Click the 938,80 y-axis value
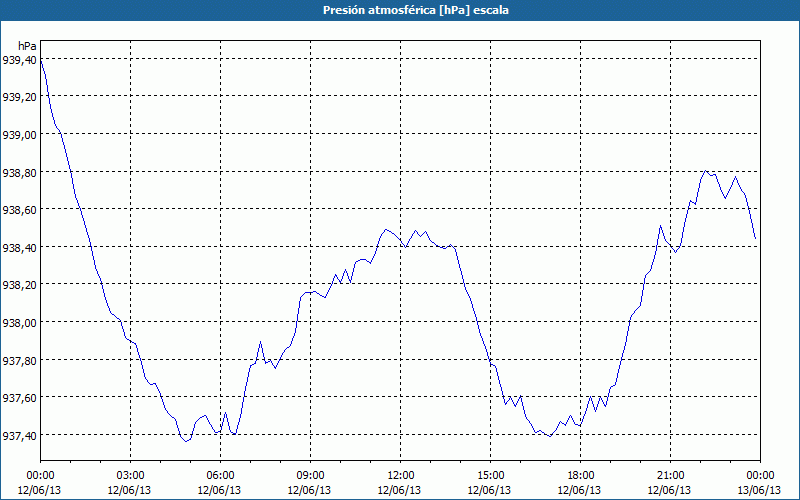Viewport: 800px width, 500px height. click(x=19, y=173)
